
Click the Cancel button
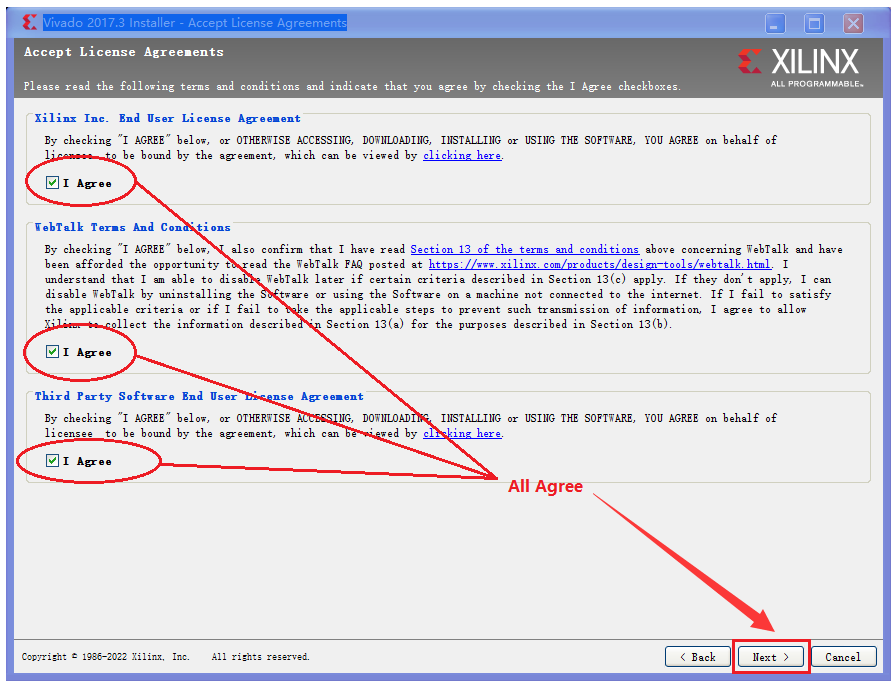pos(843,657)
